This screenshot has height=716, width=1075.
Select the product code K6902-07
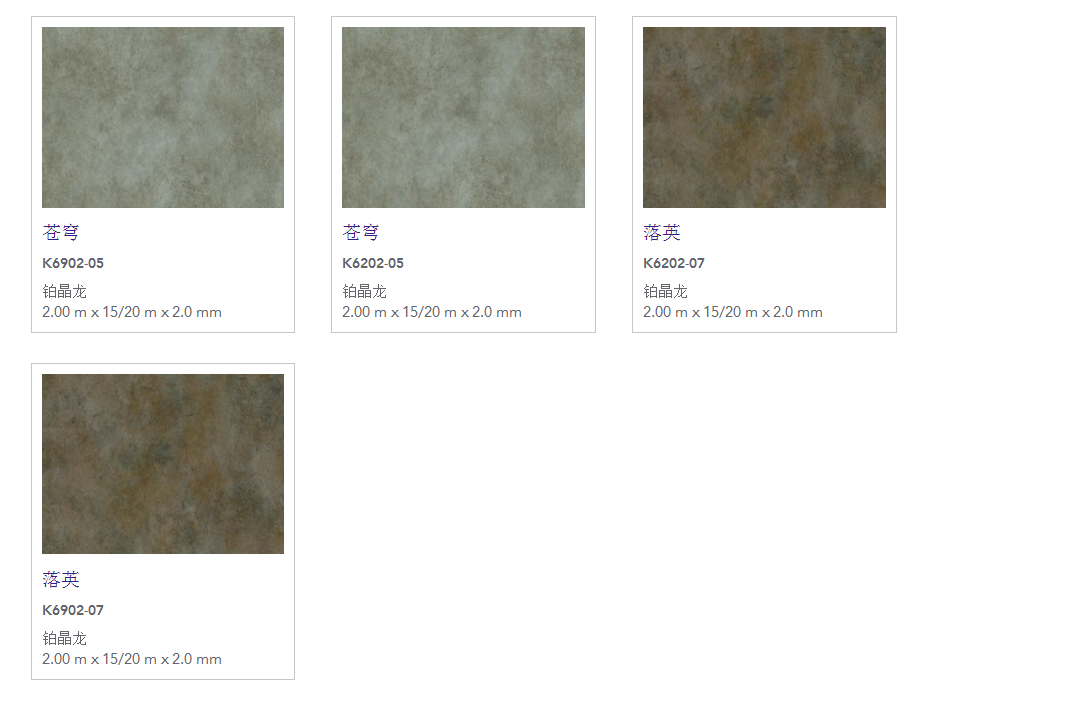pyautogui.click(x=73, y=611)
